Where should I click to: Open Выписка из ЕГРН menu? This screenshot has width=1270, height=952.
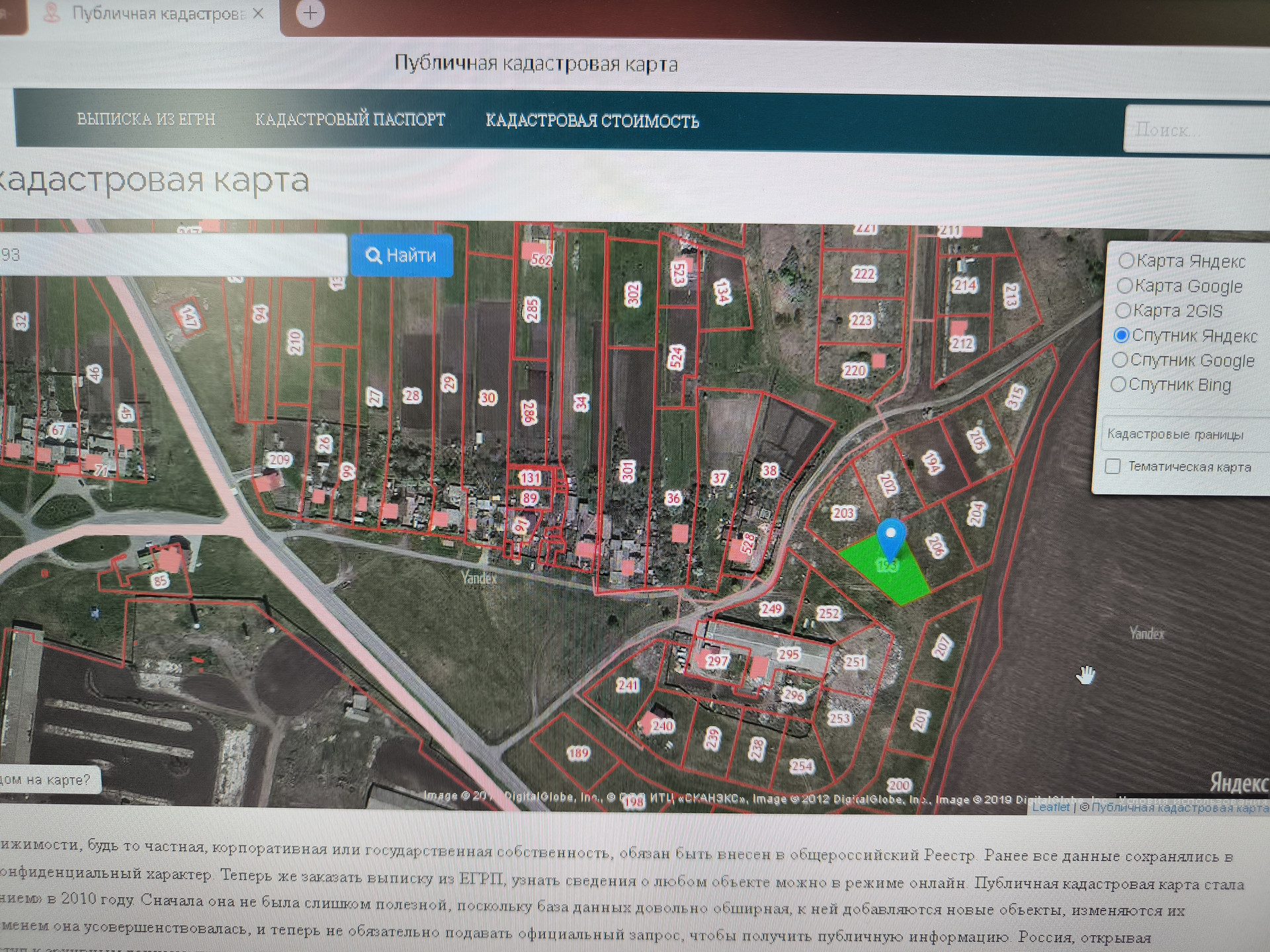click(146, 119)
